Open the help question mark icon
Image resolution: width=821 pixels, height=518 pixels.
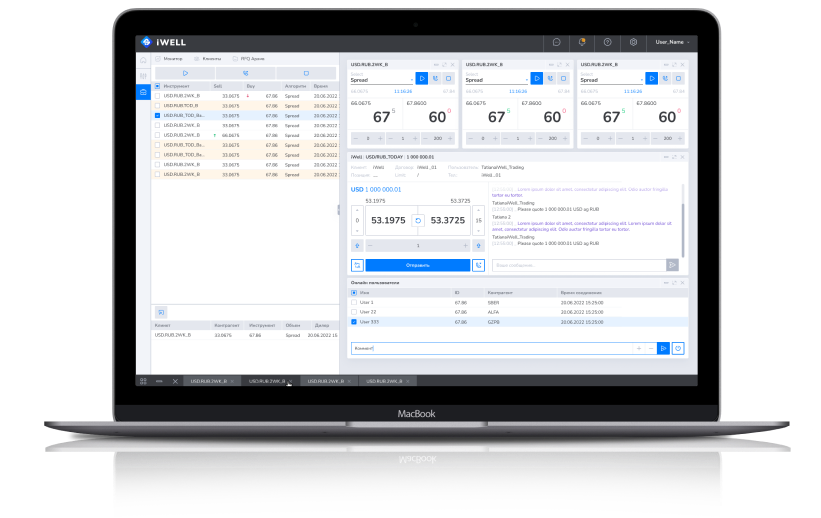tap(607, 42)
